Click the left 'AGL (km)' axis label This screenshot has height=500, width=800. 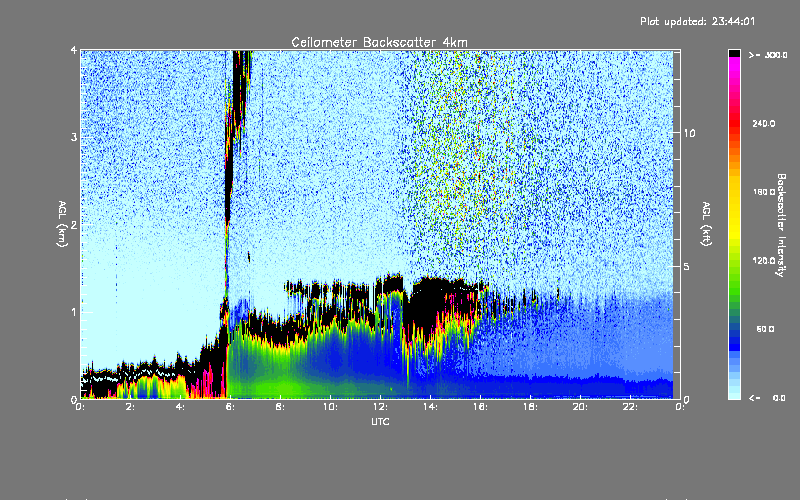click(x=62, y=224)
